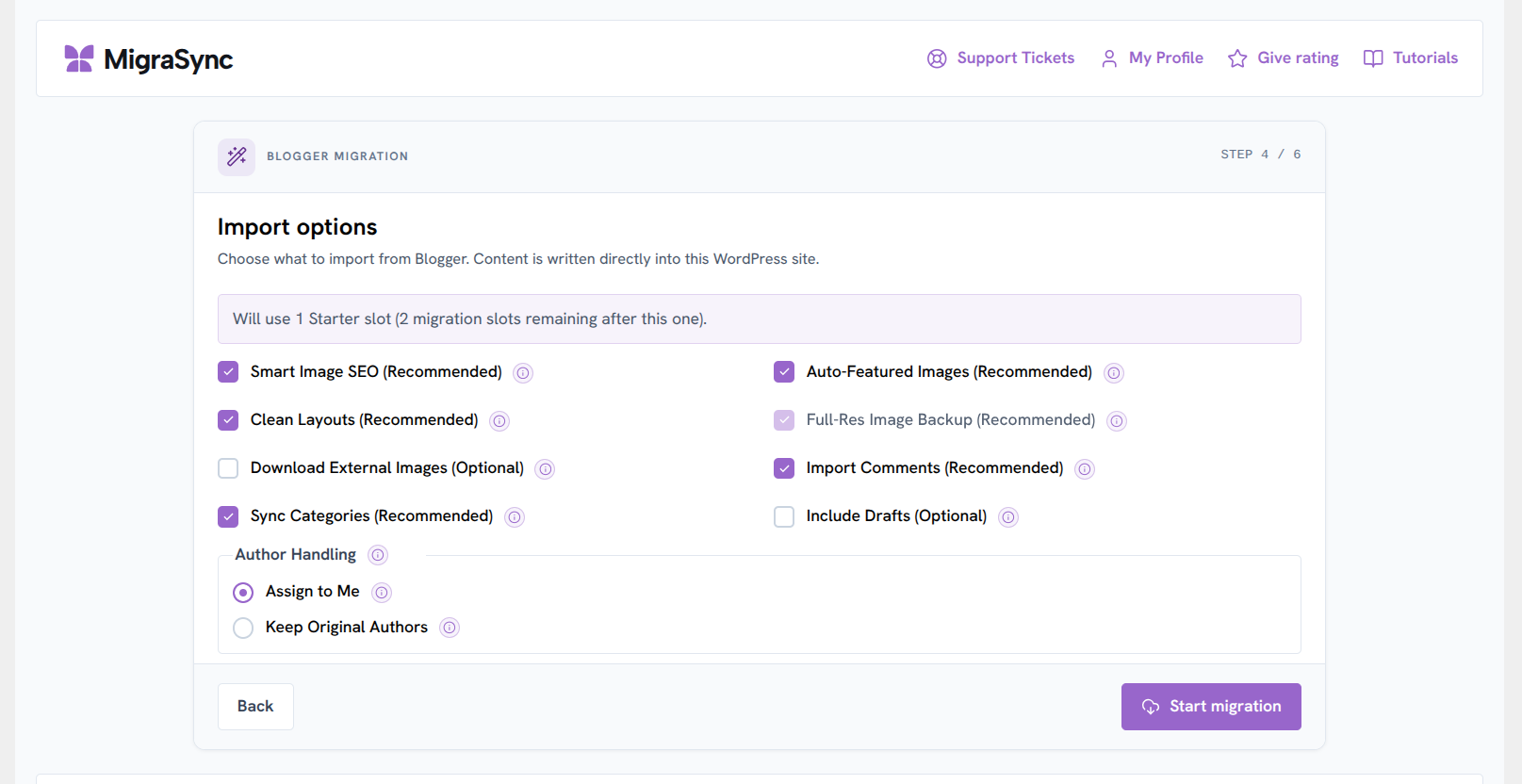Click the Import options heading
Viewport: 1522px width, 784px height.
click(x=297, y=227)
